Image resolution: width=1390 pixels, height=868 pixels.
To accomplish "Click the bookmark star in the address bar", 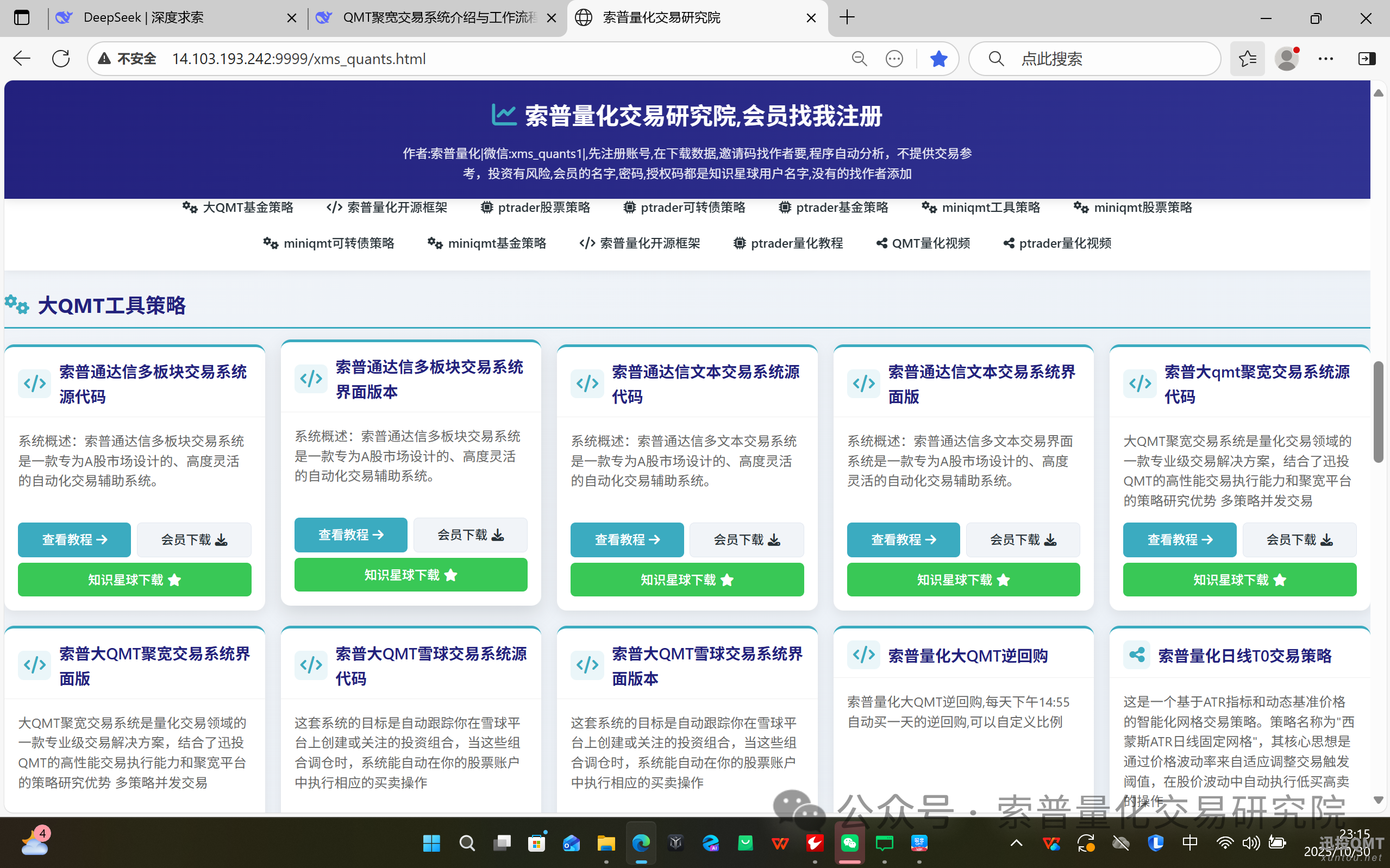I will tap(939, 58).
